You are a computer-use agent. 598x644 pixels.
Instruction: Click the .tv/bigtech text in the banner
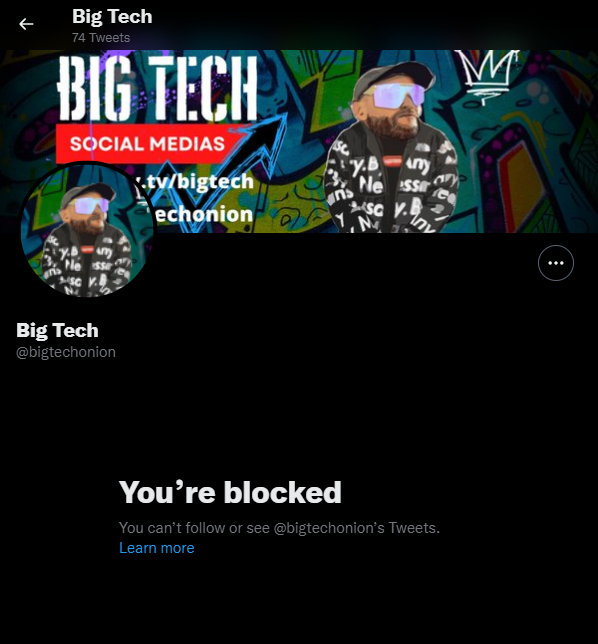195,182
